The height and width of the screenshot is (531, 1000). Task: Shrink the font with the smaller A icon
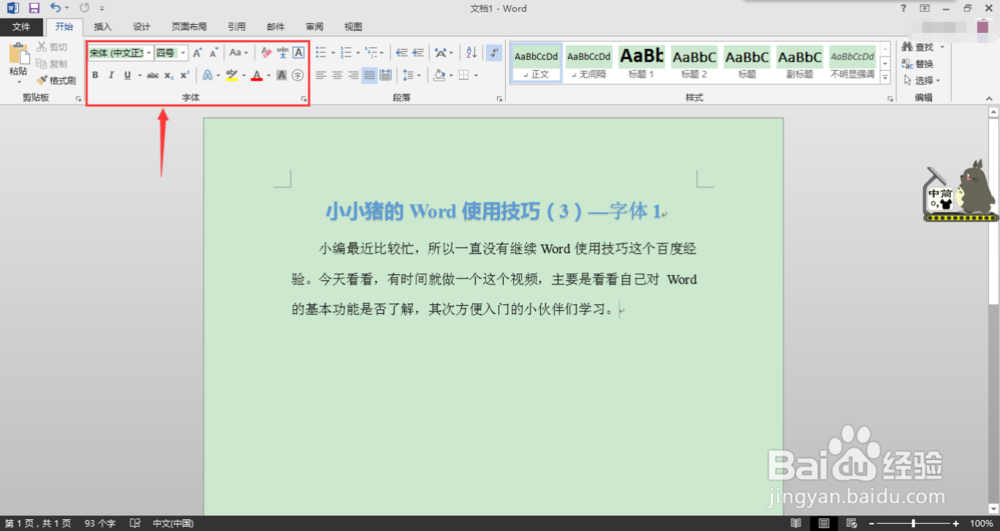214,53
